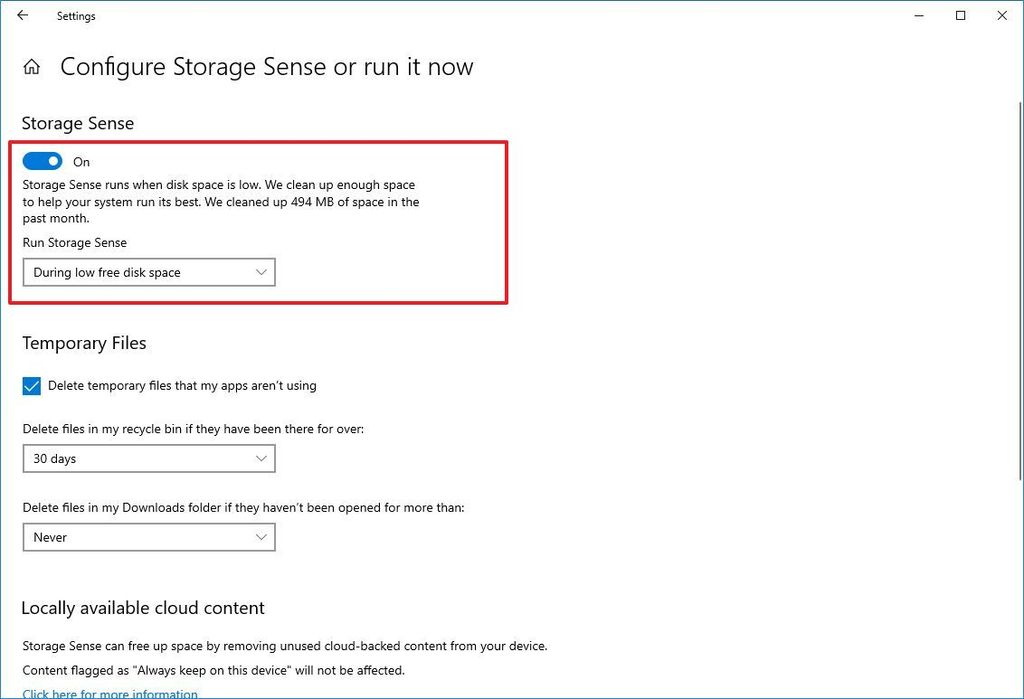Screen dimensions: 1024x699
Task: Click the Temporary Files section header
Action: click(84, 343)
